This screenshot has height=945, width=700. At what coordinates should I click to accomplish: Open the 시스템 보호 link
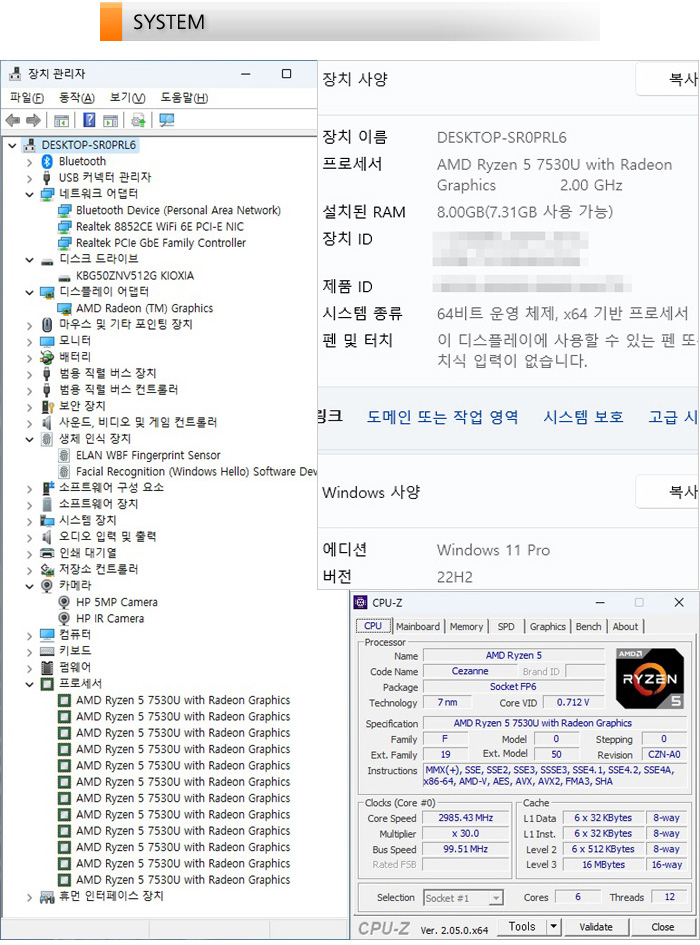pyautogui.click(x=583, y=417)
